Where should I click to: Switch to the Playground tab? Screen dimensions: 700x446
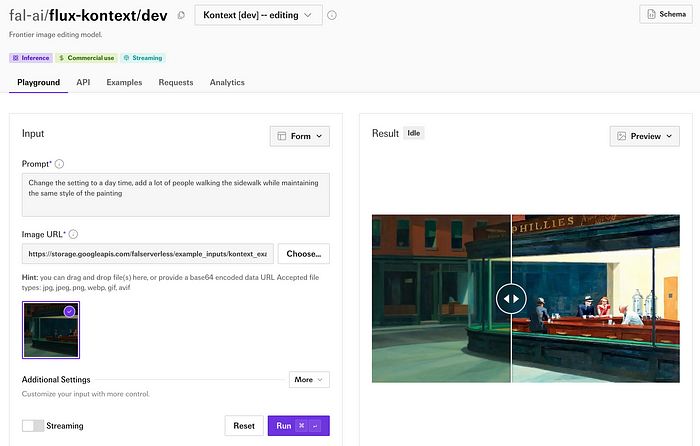tap(38, 83)
